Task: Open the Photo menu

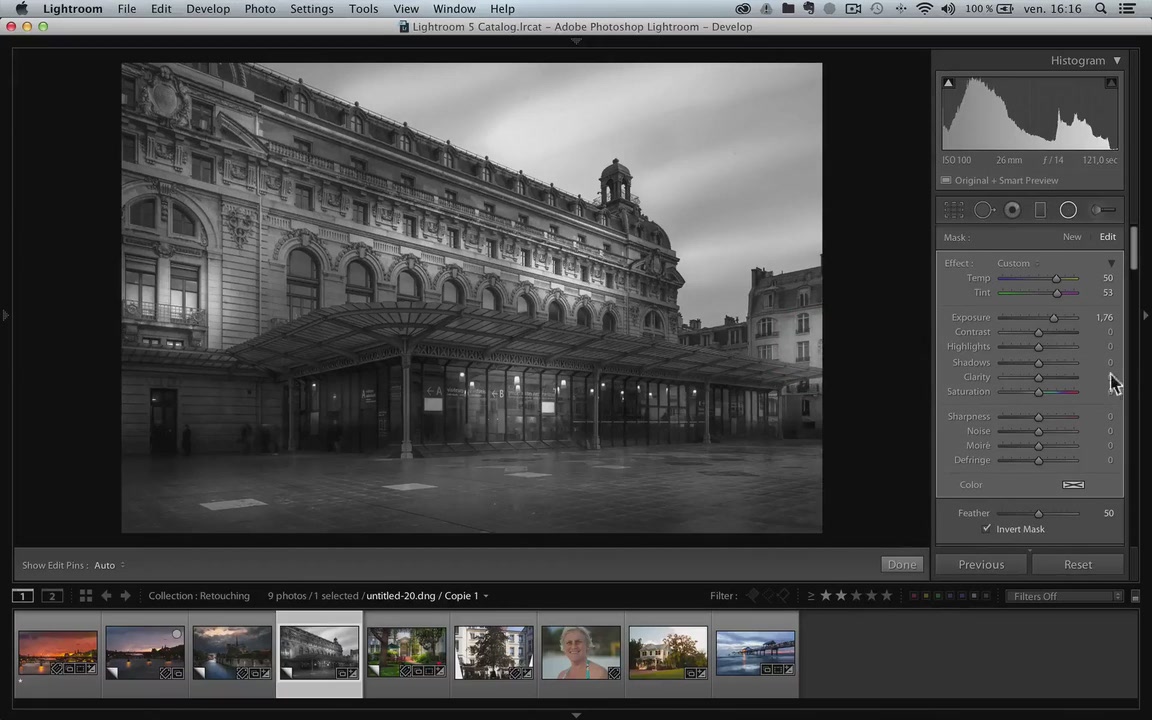Action: [x=260, y=9]
